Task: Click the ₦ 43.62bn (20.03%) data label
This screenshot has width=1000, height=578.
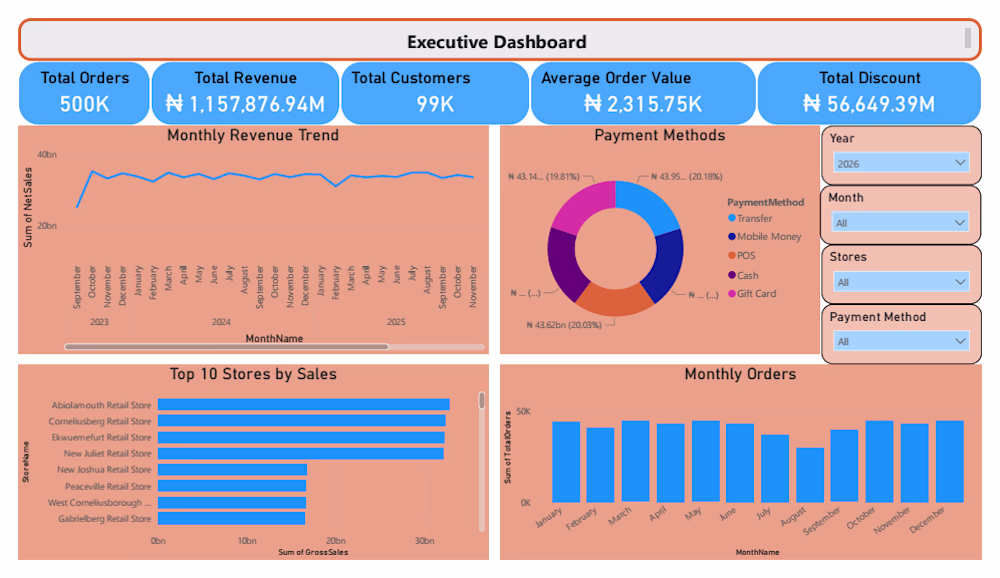Action: (564, 325)
